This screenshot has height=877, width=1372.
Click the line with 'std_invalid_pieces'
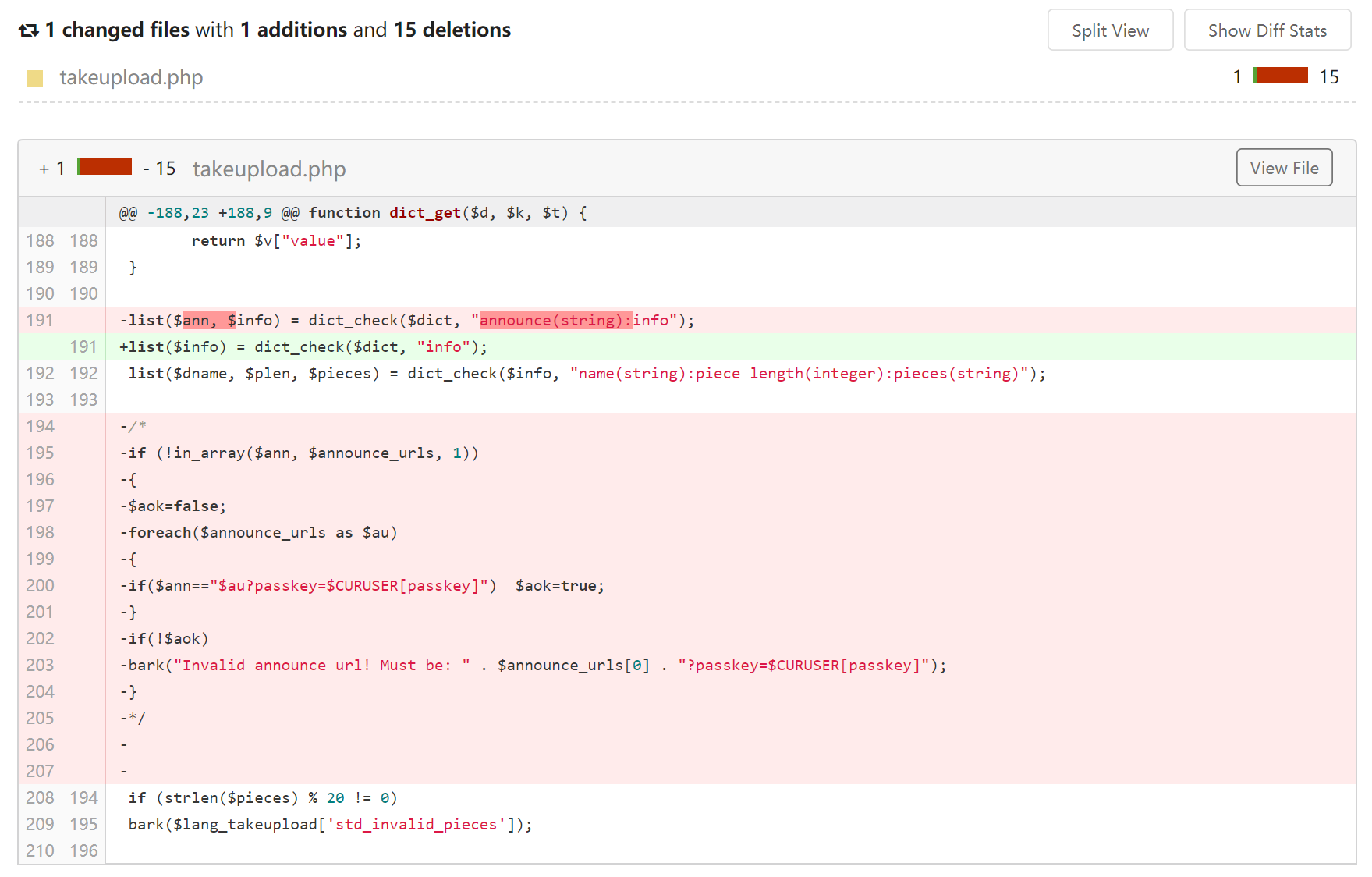[x=731, y=824]
